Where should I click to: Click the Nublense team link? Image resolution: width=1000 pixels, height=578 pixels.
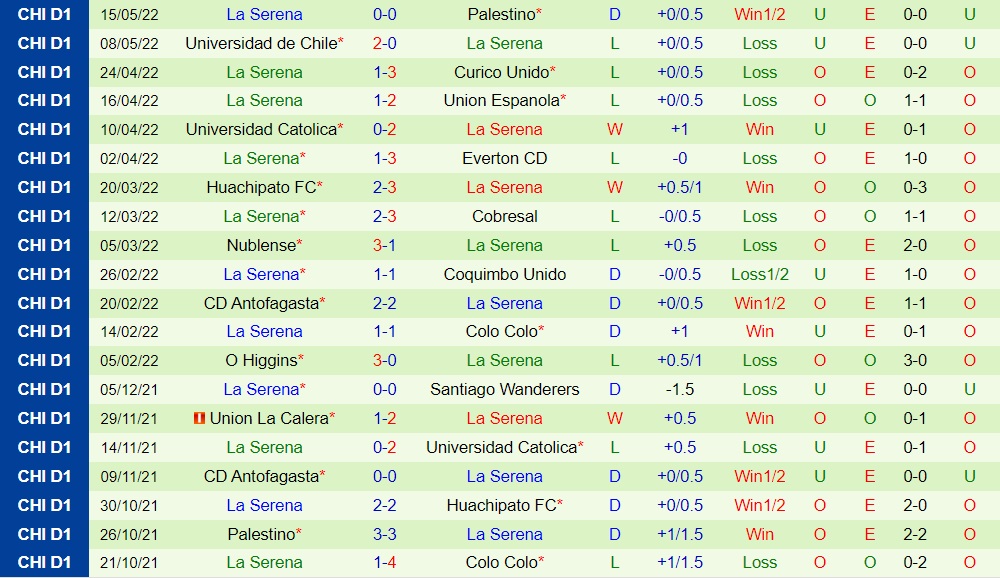[261, 245]
